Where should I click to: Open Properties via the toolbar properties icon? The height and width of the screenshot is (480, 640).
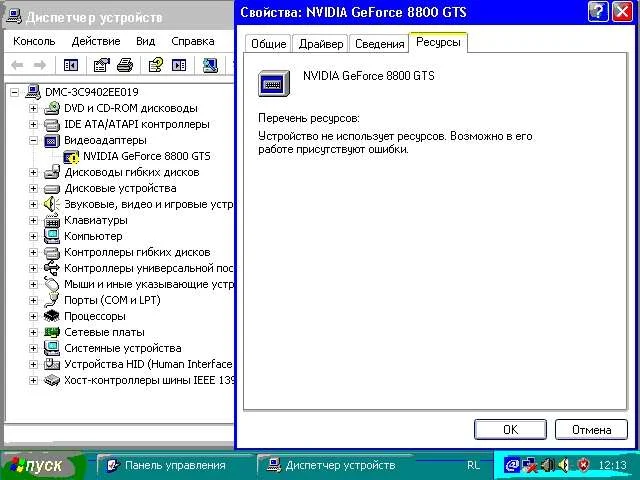click(x=102, y=65)
